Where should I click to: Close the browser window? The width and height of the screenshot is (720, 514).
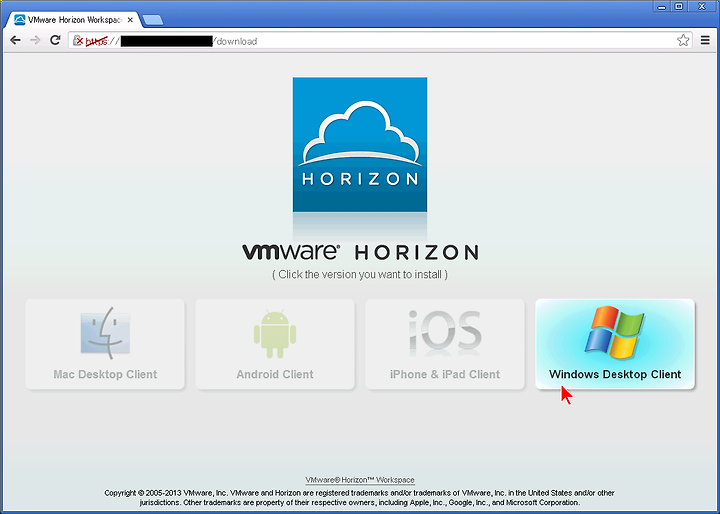702,6
